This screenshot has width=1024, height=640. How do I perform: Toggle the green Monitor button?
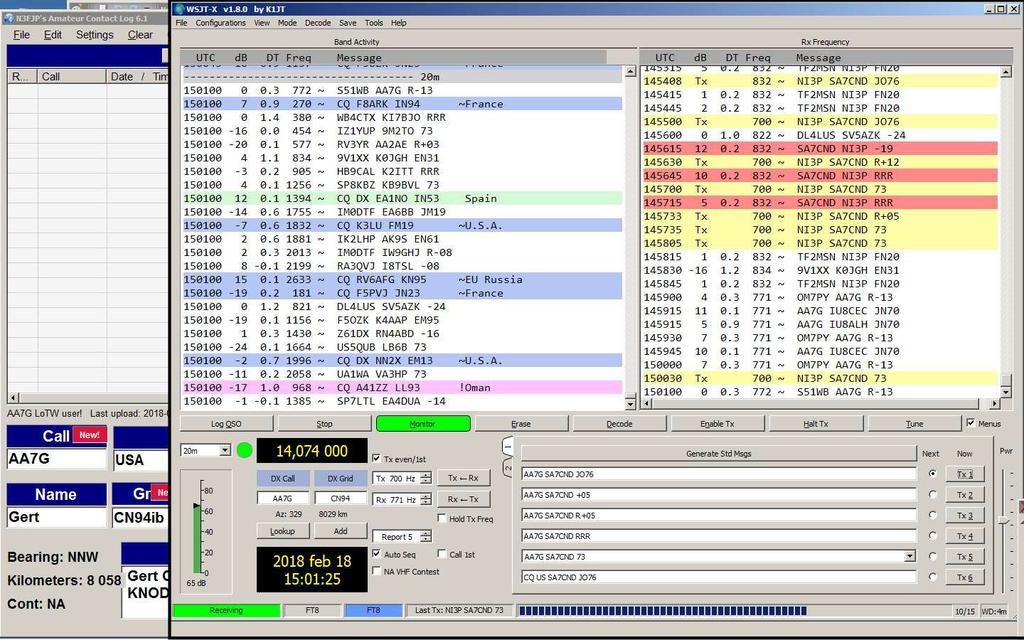click(423, 424)
